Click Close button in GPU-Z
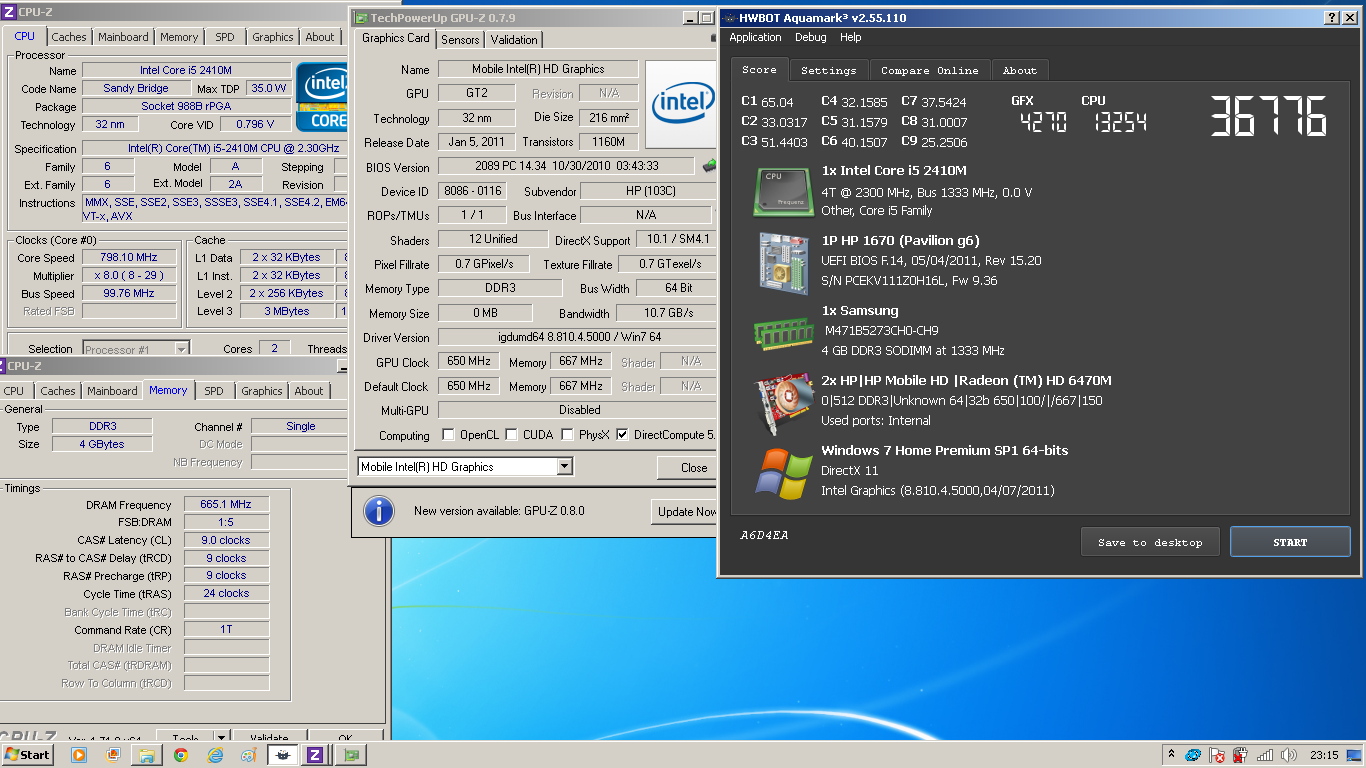Viewport: 1366px width, 768px height. pyautogui.click(x=686, y=467)
